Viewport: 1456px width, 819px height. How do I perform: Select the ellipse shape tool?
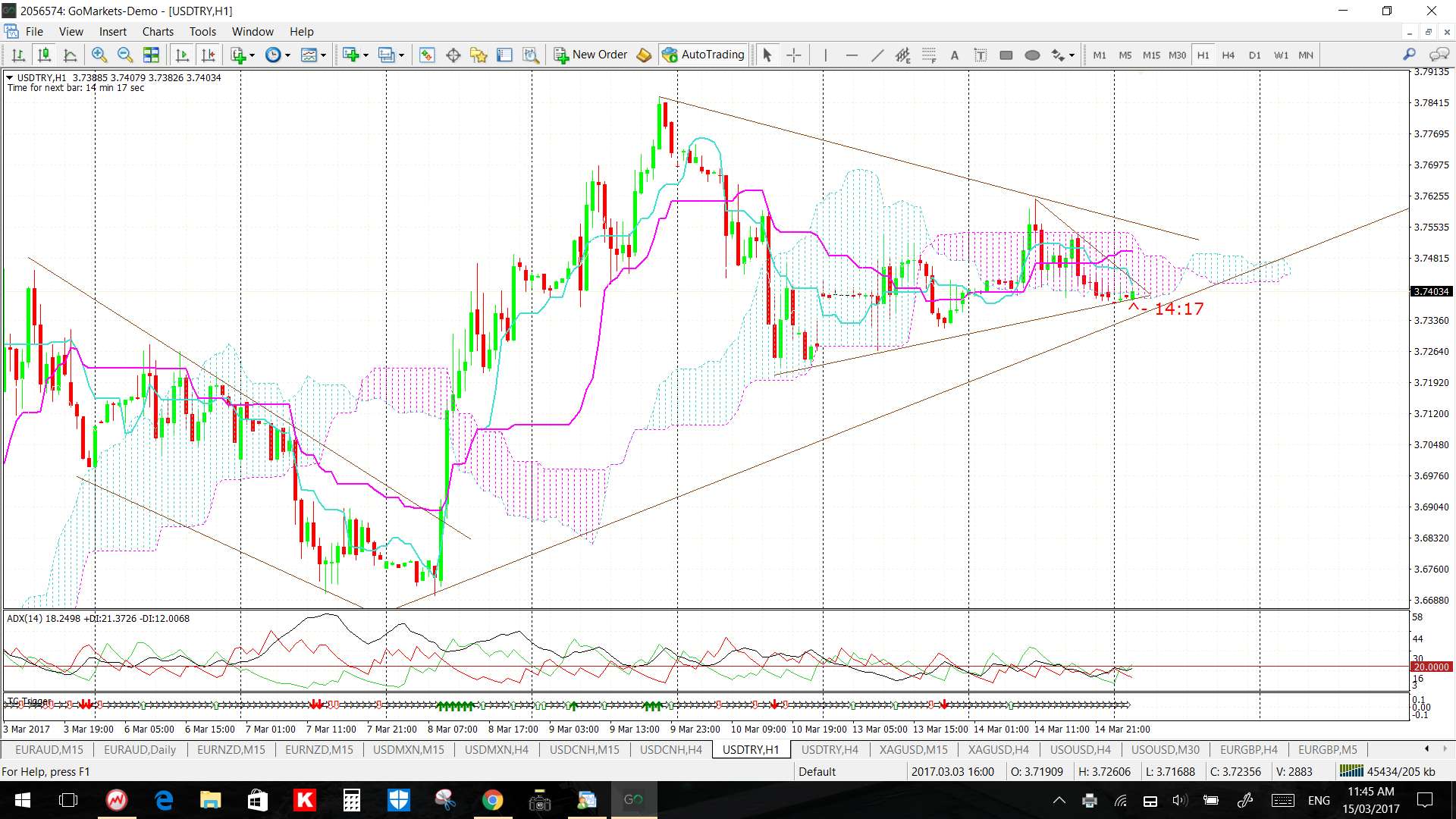pos(1032,55)
